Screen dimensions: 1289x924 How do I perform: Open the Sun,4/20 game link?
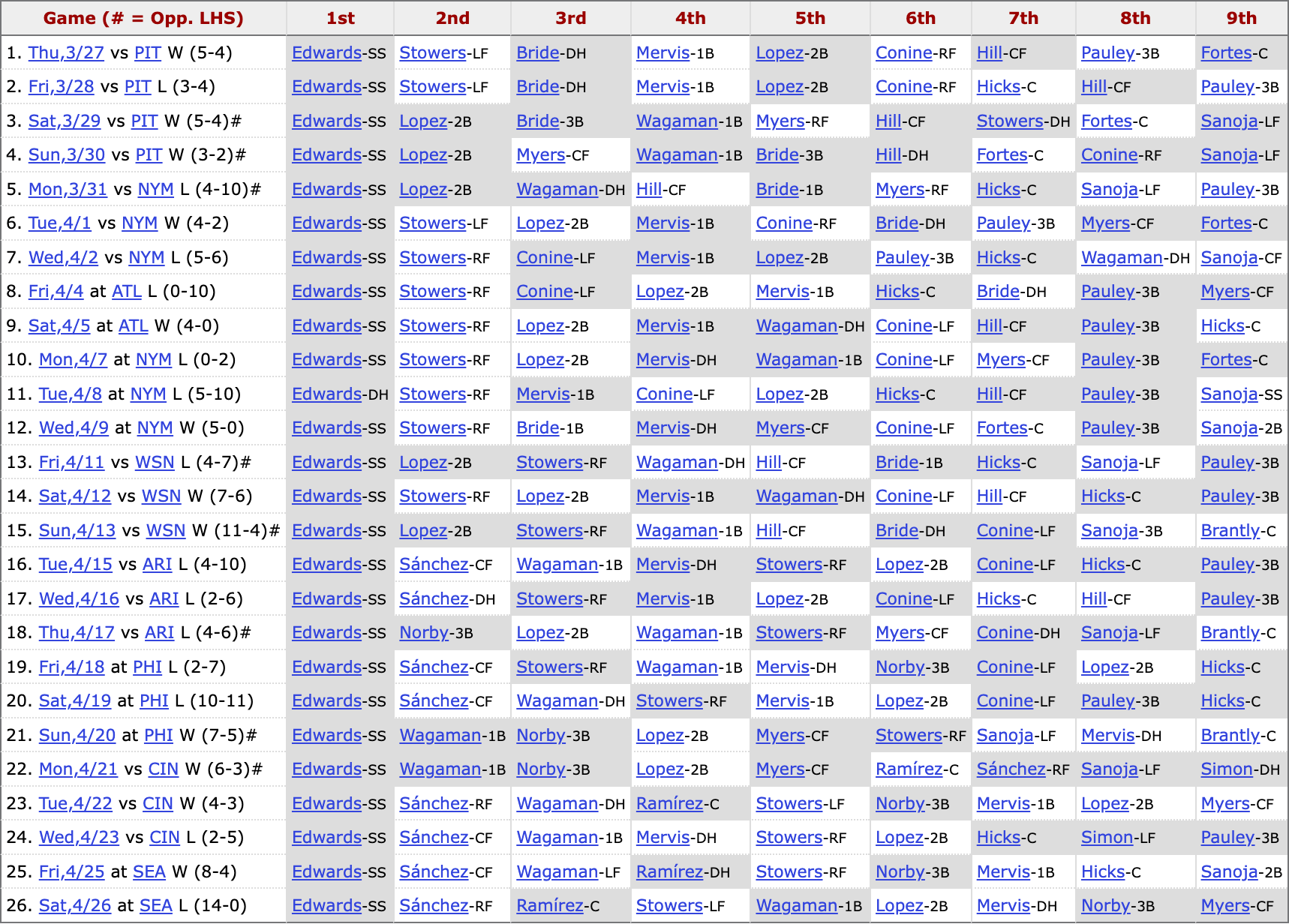(x=77, y=736)
